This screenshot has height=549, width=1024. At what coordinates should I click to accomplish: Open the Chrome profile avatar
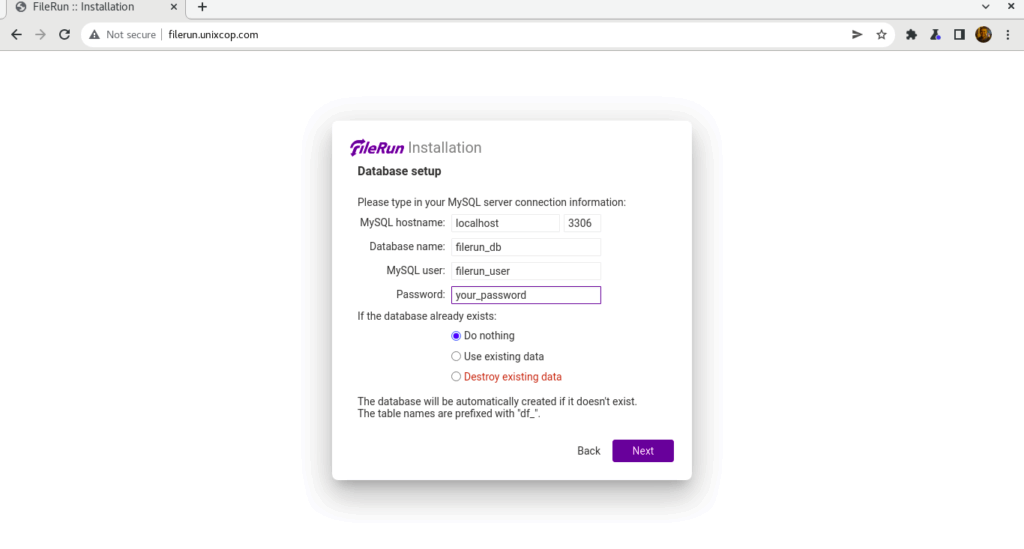[x=984, y=35]
